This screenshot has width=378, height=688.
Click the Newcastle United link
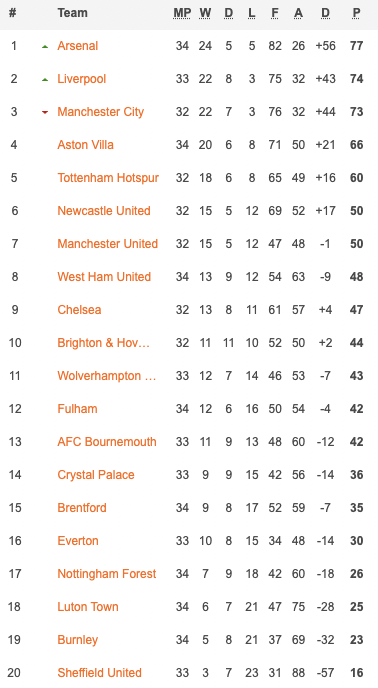[104, 211]
